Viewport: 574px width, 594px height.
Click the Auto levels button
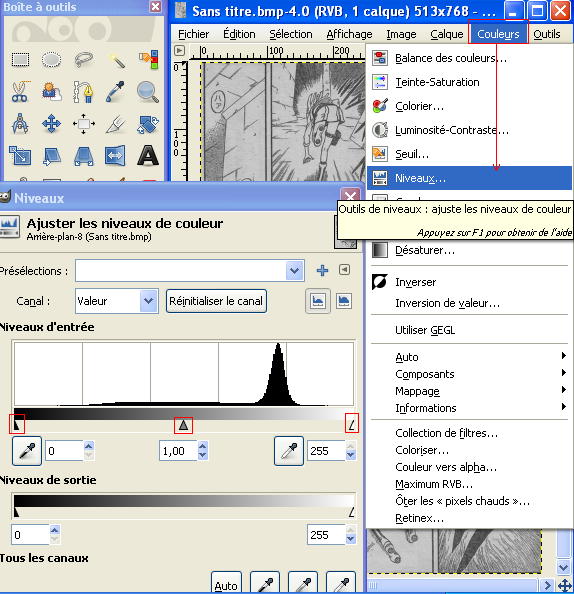click(226, 582)
